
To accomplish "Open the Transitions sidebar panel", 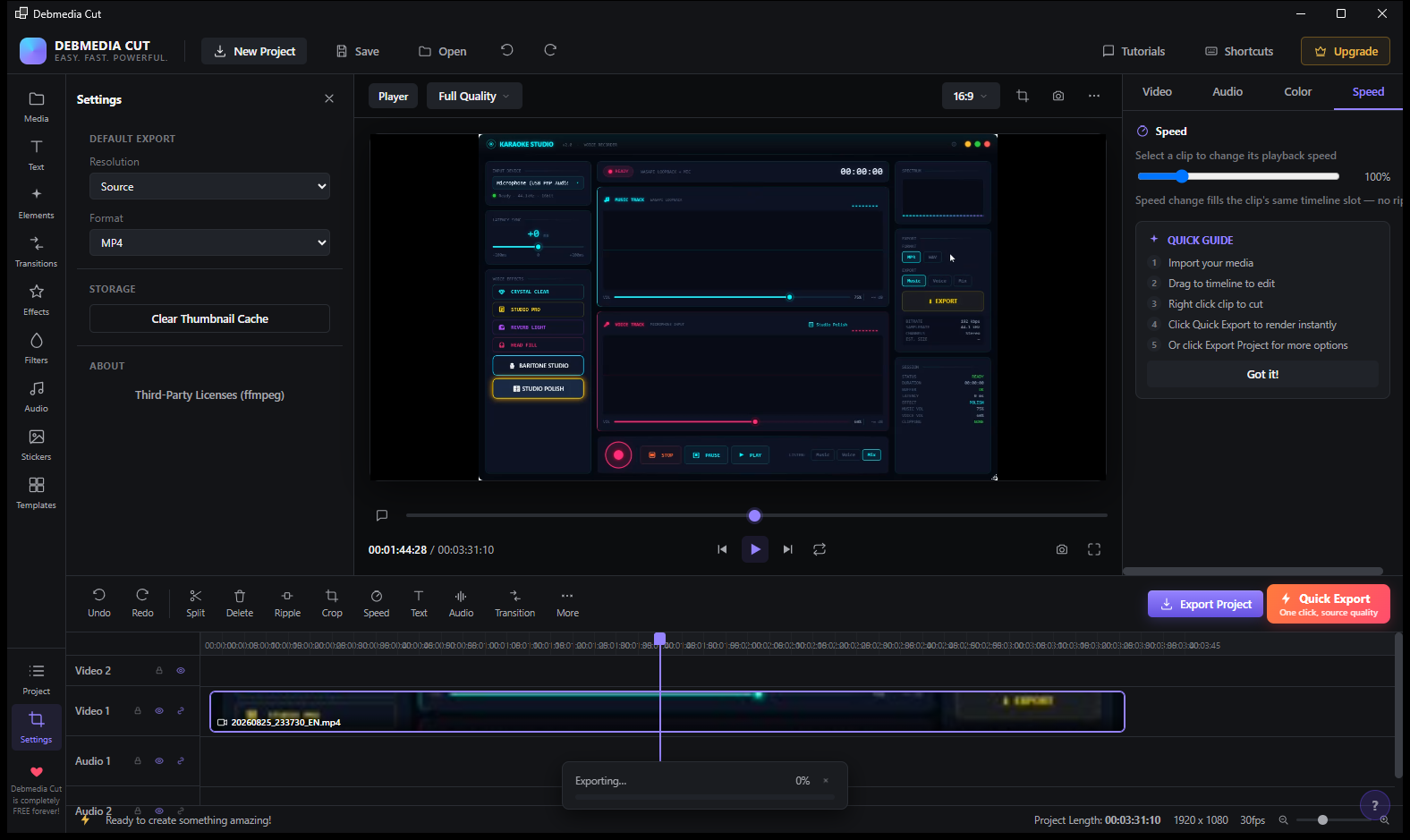I will point(36,251).
